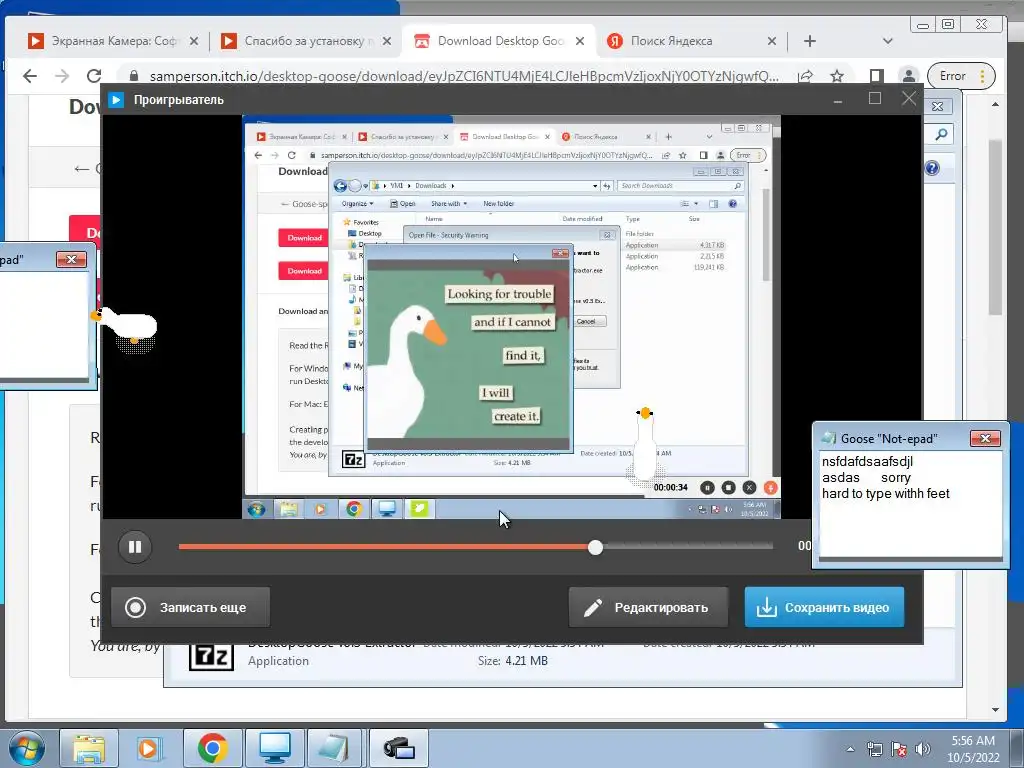Click the camcorder icon in the taskbar
Screen dimensions: 1024x768
[399, 748]
